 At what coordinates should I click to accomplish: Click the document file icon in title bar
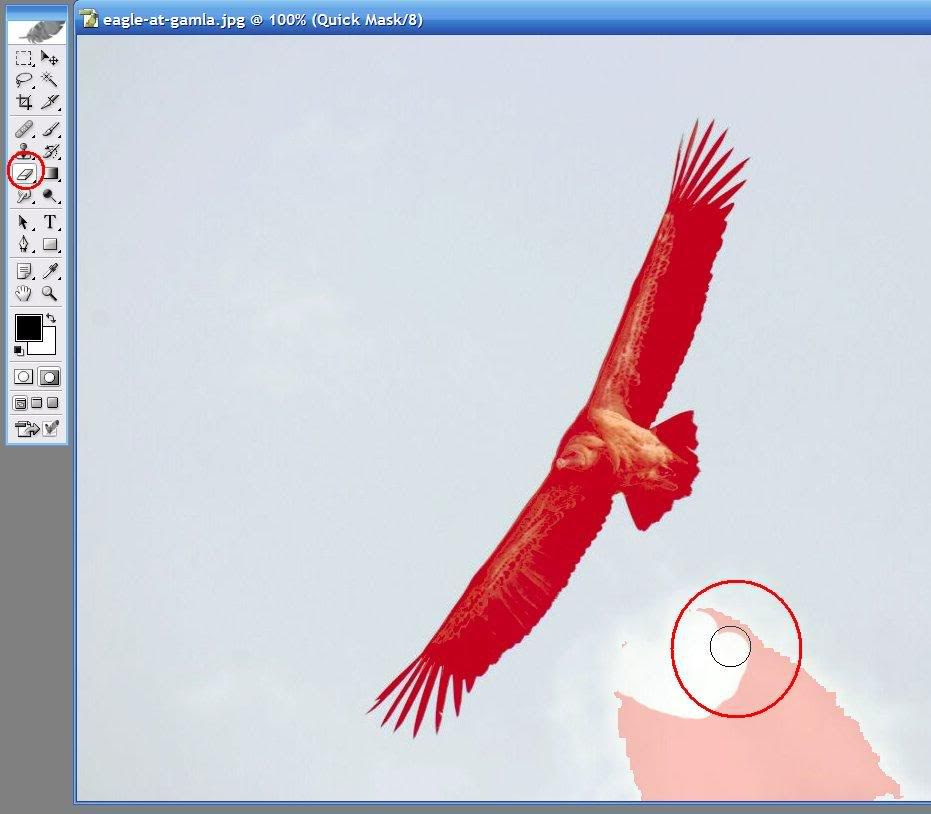pos(90,19)
